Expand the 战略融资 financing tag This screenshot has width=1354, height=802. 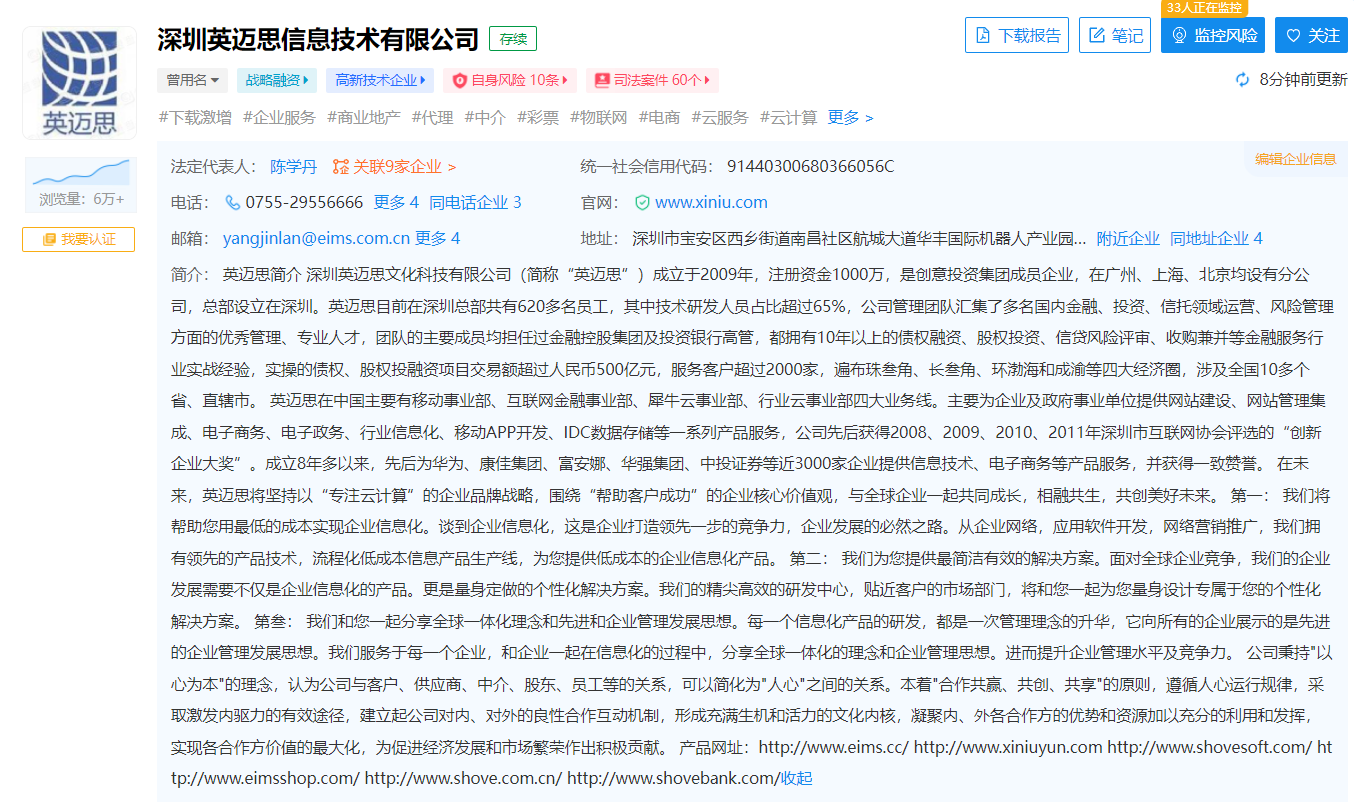277,80
